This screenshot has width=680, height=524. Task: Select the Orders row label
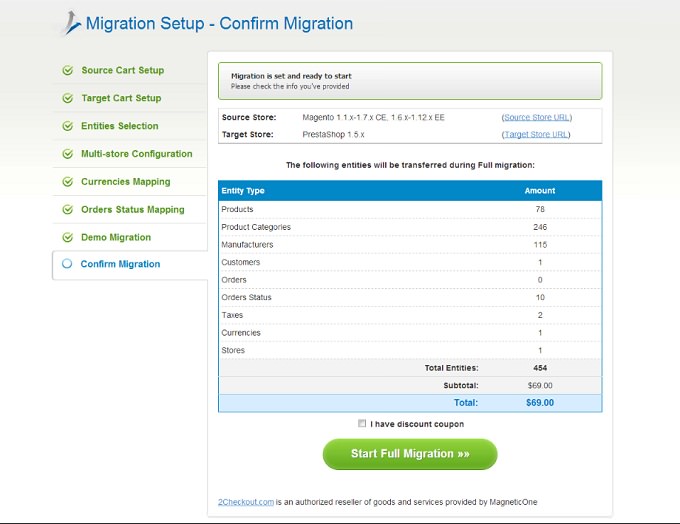(x=234, y=280)
